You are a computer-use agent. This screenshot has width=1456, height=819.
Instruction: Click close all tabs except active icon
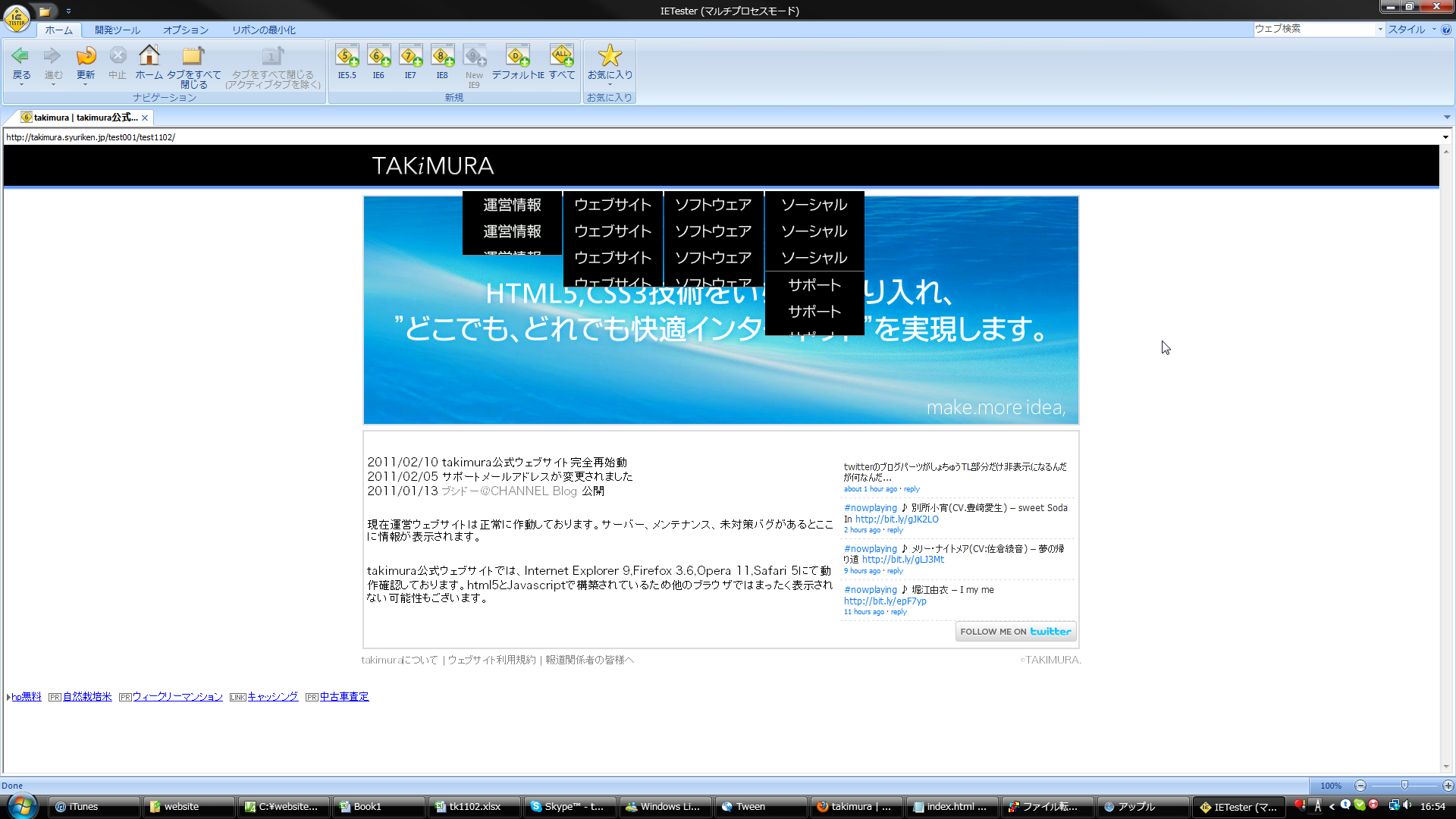click(273, 55)
